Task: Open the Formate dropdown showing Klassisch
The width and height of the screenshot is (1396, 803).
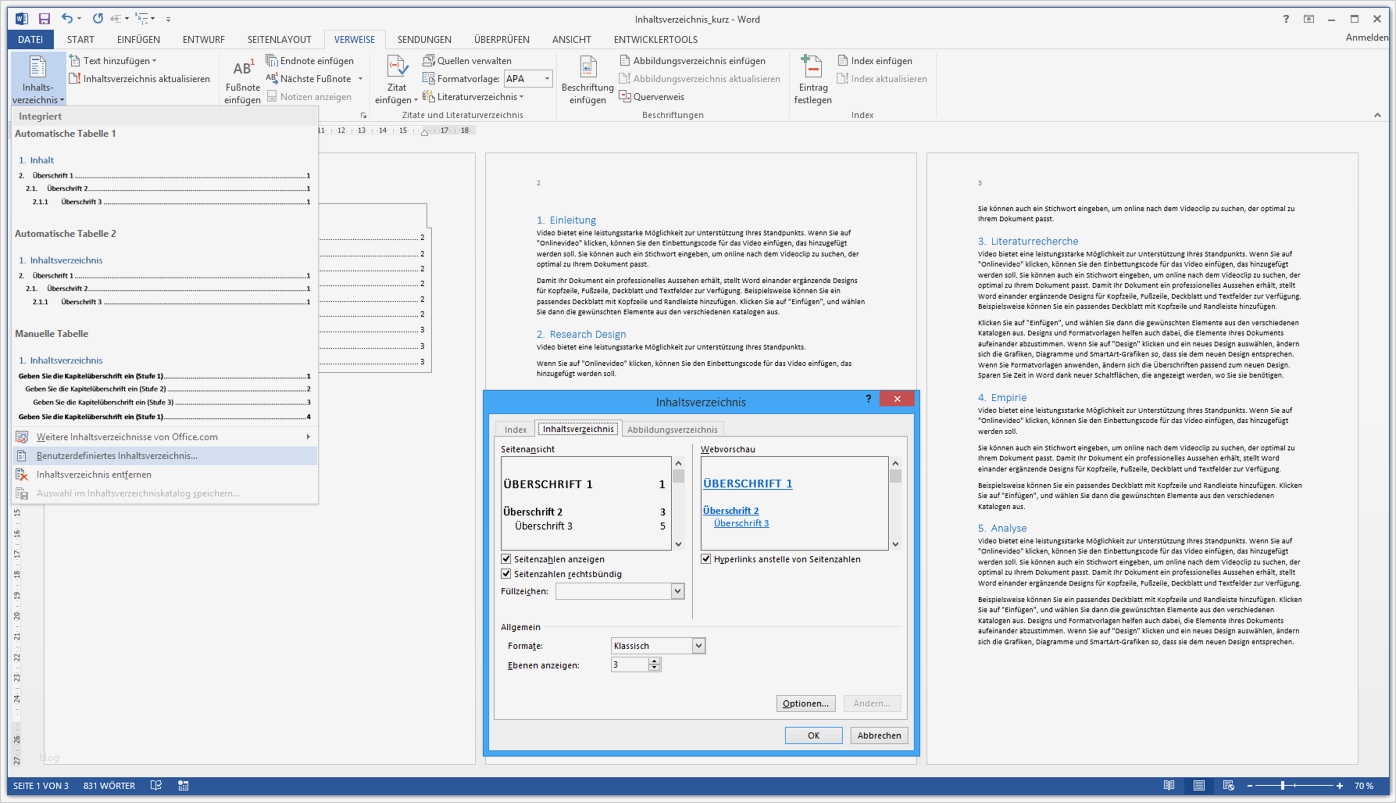Action: tap(698, 646)
